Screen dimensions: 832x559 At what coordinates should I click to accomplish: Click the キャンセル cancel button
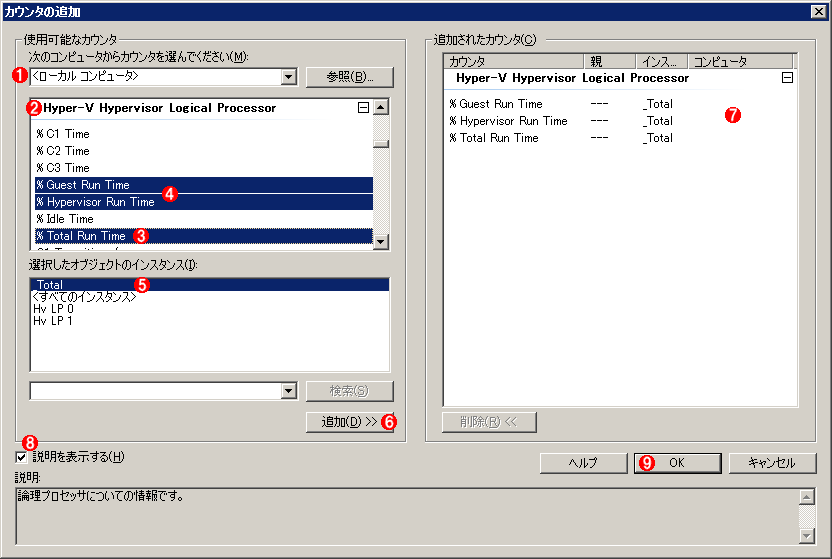pyautogui.click(x=773, y=463)
